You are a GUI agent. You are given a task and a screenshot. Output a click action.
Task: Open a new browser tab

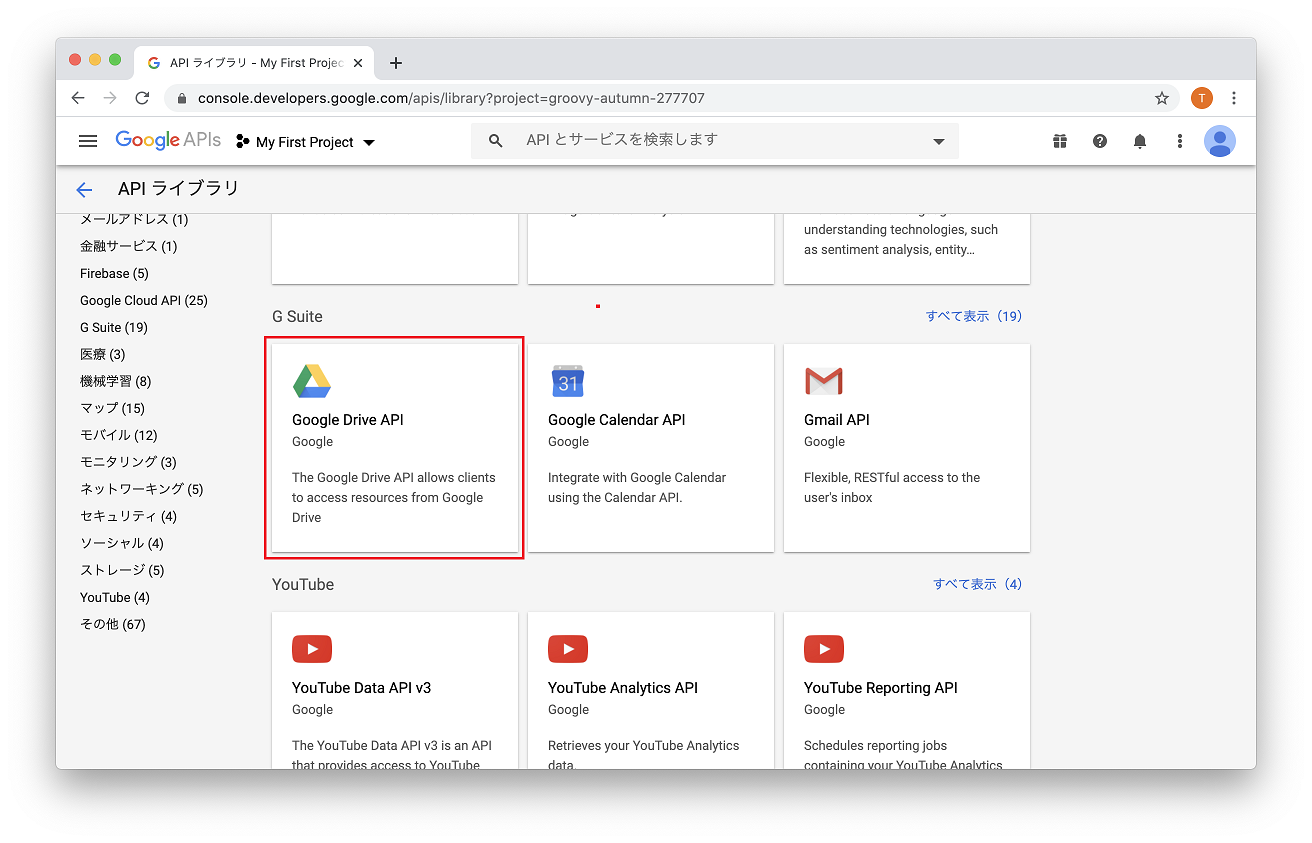coord(396,63)
